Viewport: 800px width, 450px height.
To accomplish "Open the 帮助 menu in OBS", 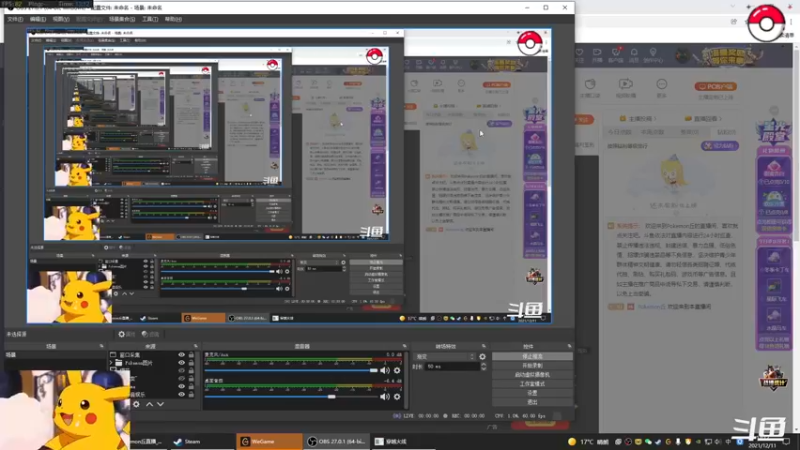I will (173, 19).
